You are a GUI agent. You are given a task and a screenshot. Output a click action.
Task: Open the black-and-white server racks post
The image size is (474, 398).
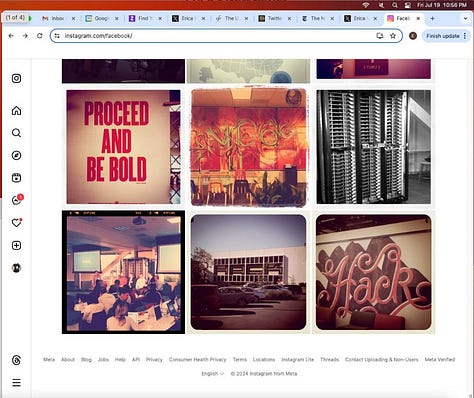pyautogui.click(x=374, y=147)
